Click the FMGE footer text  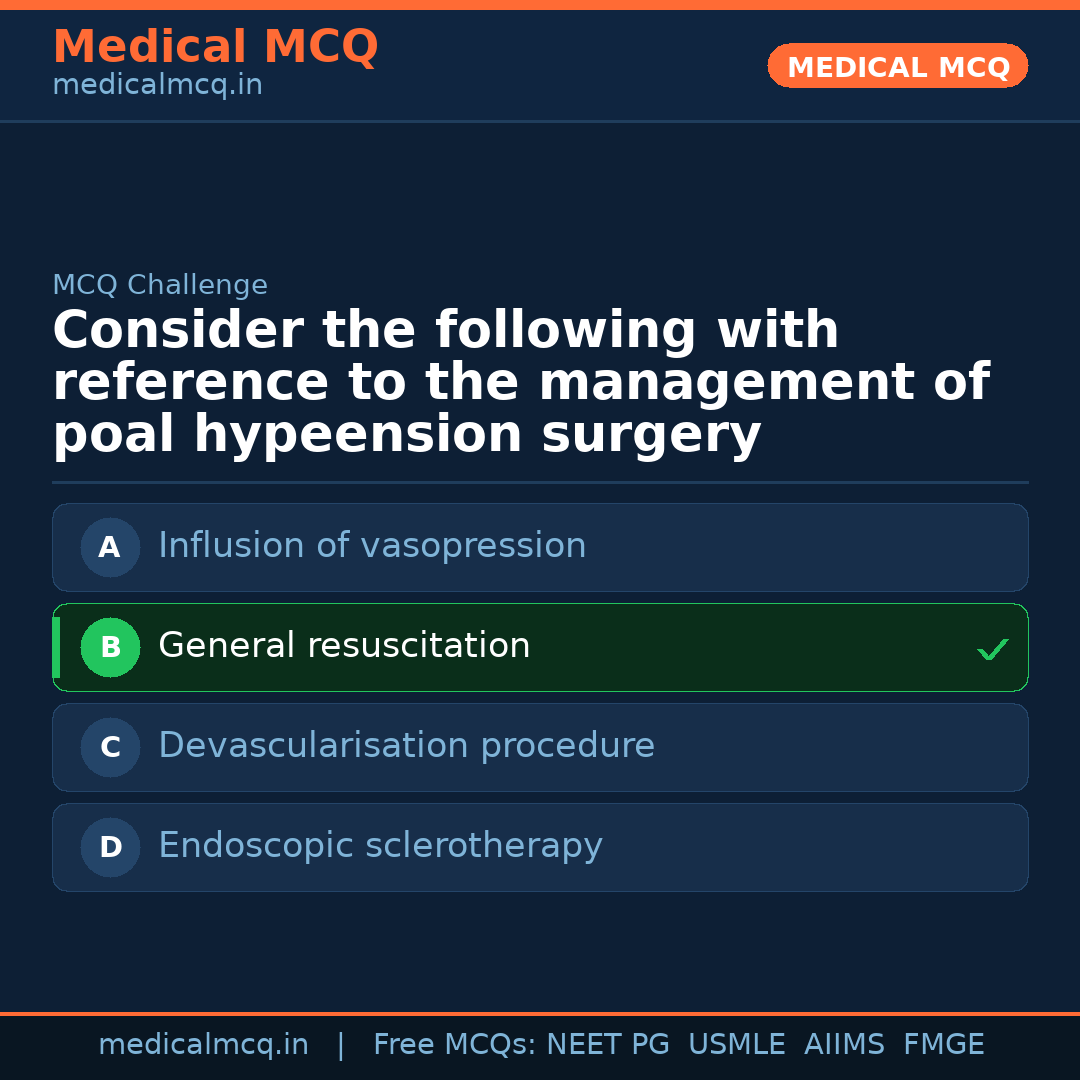pyautogui.click(x=943, y=1045)
